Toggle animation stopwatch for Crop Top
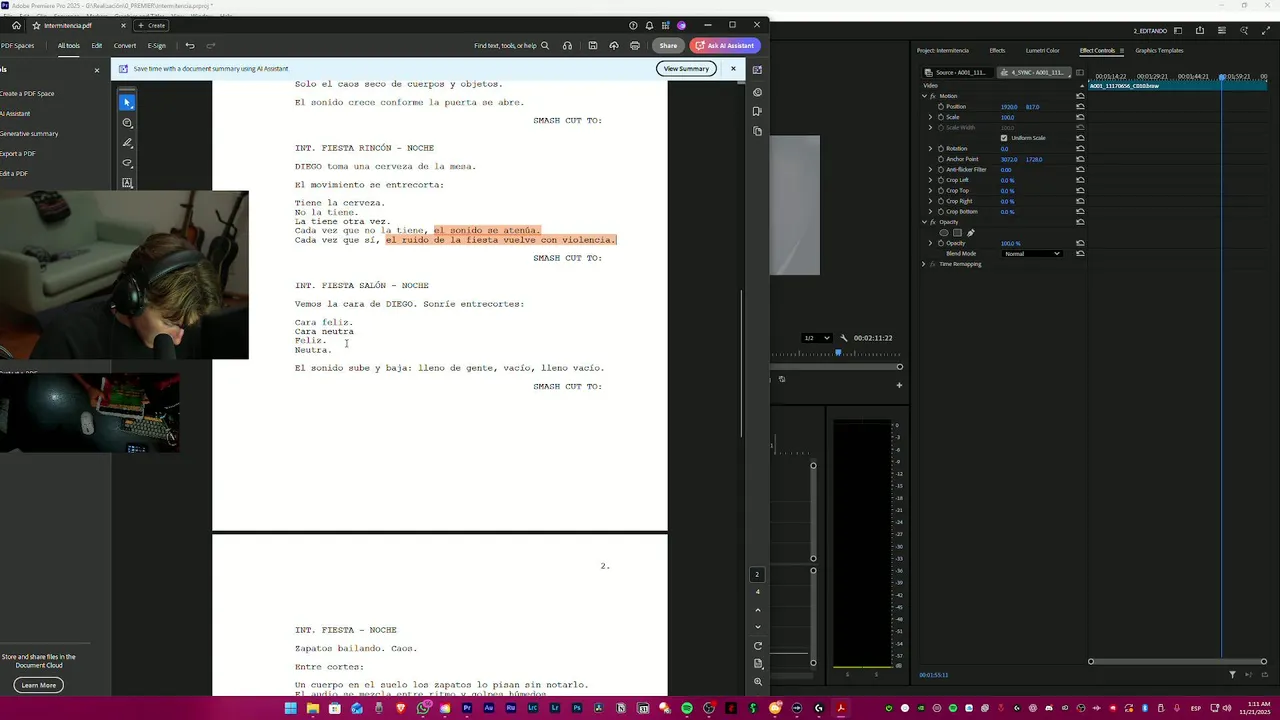 coord(941,190)
